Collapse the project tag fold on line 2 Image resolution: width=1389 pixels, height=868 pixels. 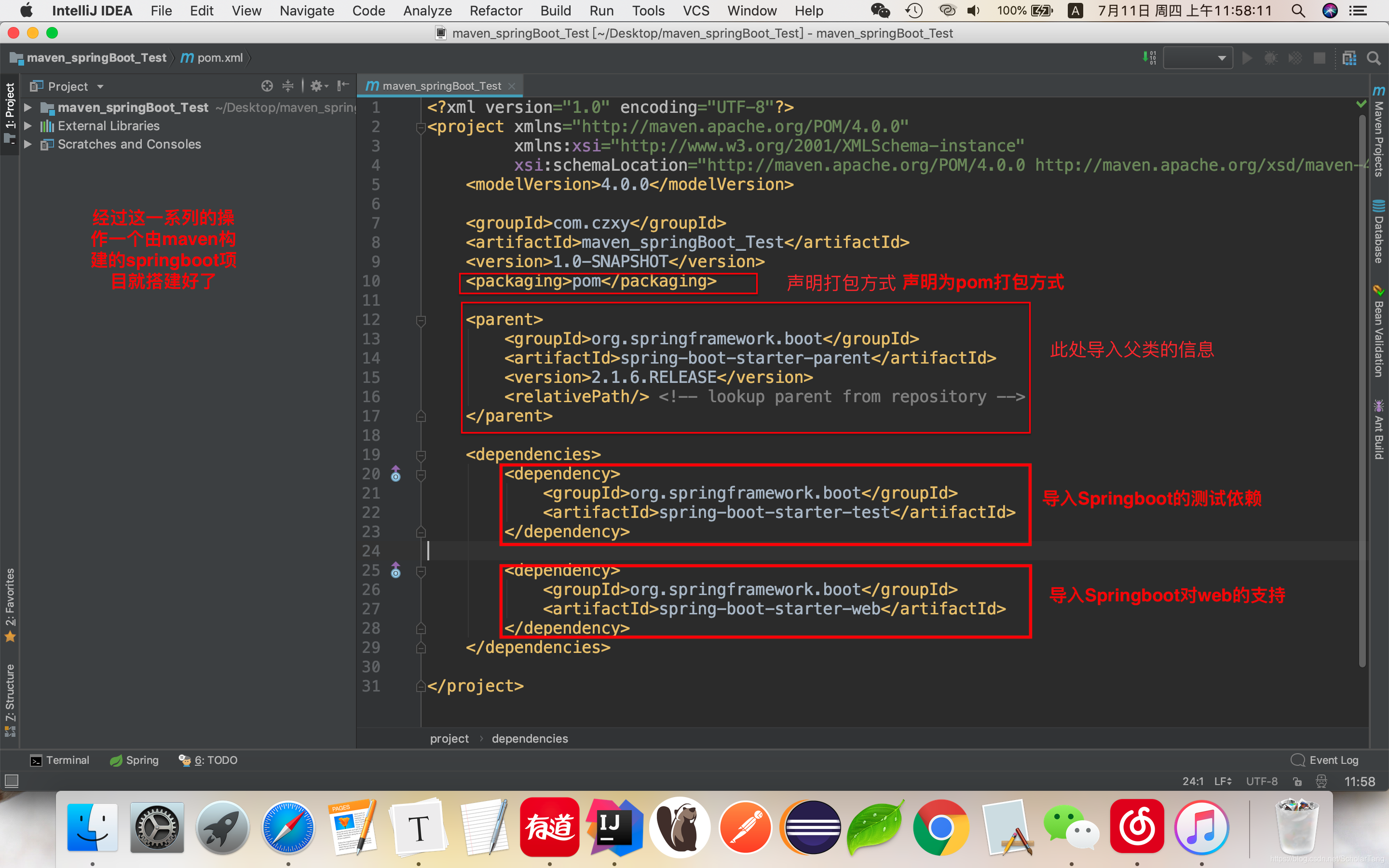pos(421,127)
